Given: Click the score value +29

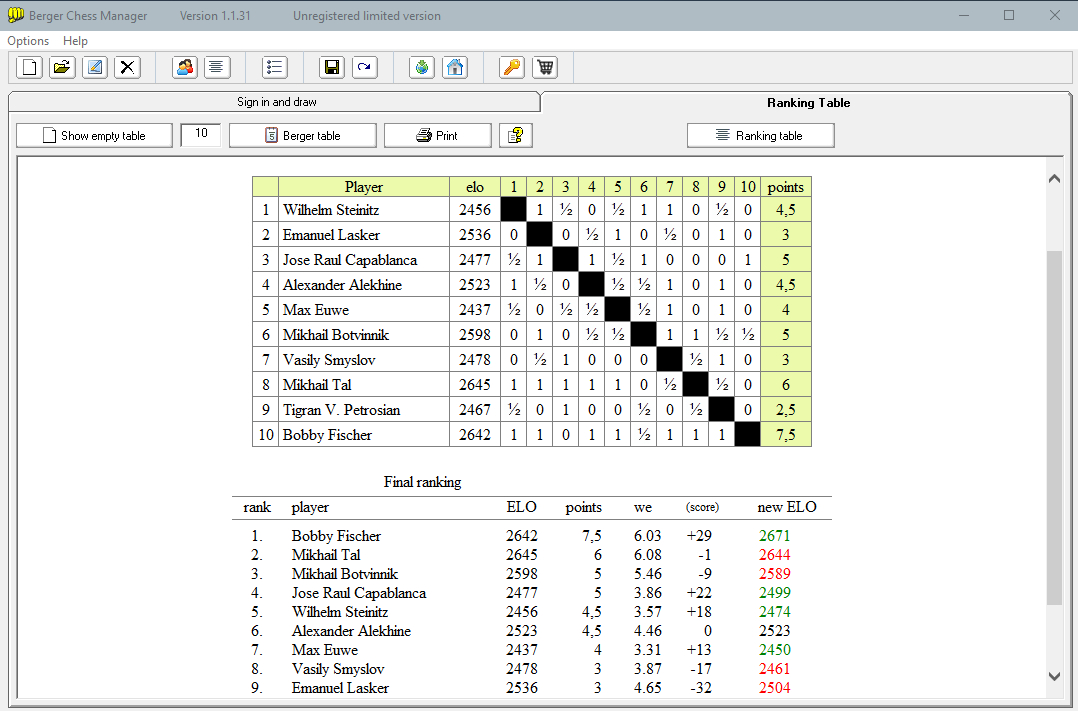Looking at the screenshot, I should [699, 536].
